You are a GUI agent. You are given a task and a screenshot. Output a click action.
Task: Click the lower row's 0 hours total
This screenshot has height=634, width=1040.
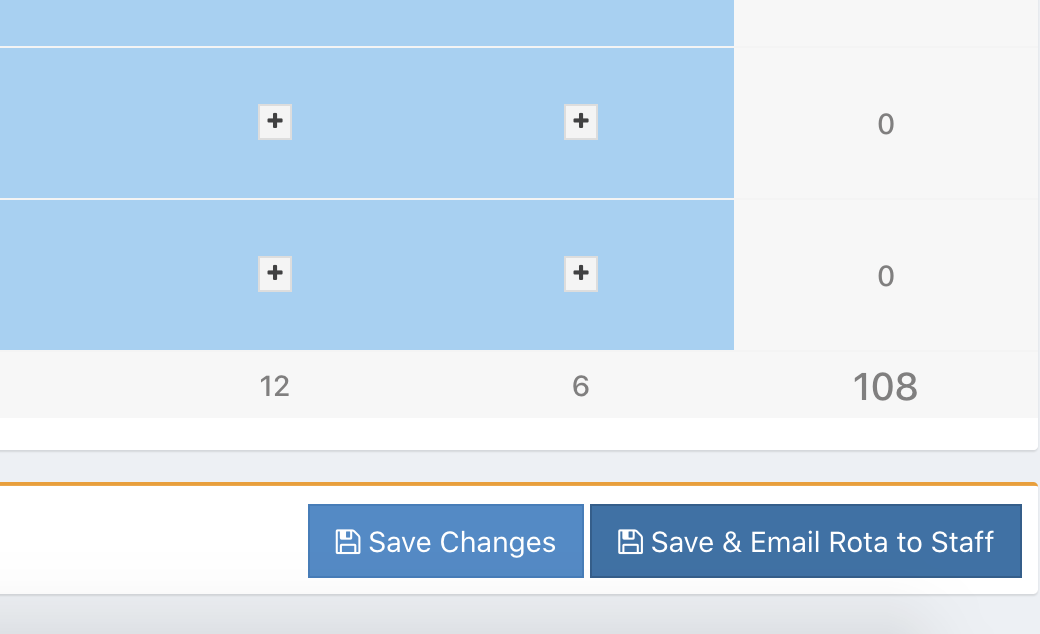[885, 276]
